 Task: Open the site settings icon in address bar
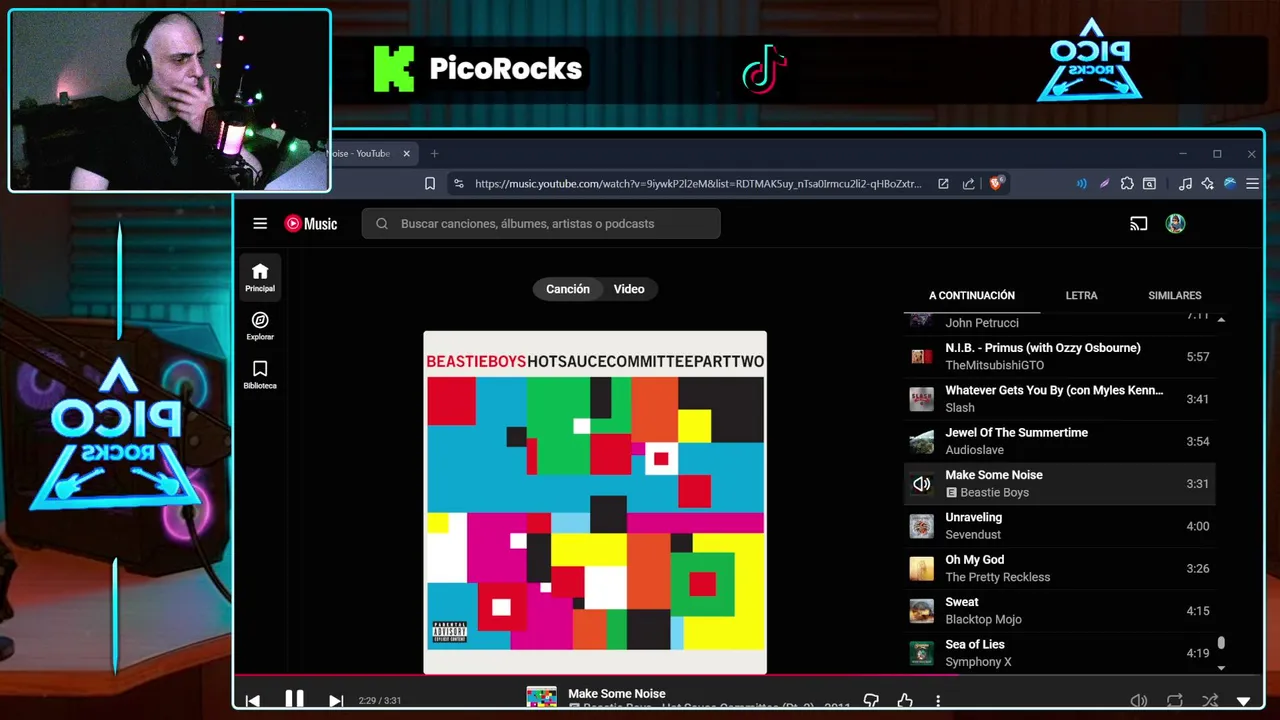coord(459,184)
